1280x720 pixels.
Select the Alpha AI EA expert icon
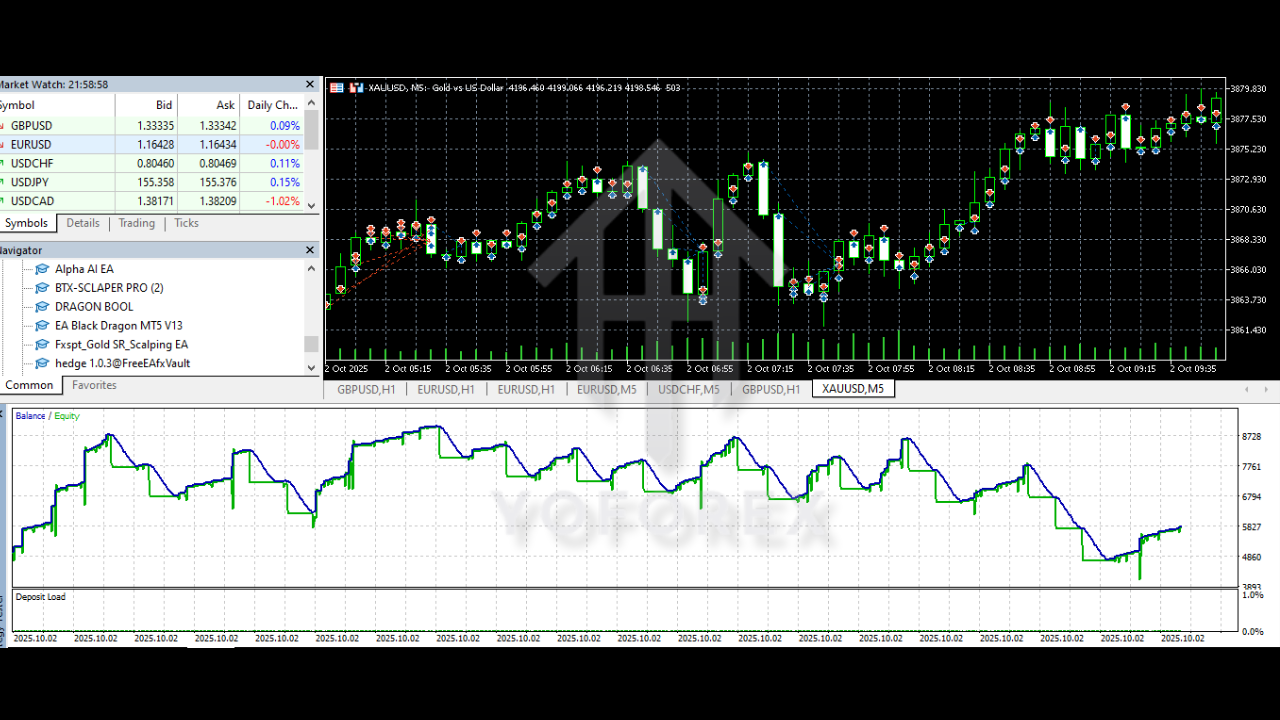click(x=42, y=269)
